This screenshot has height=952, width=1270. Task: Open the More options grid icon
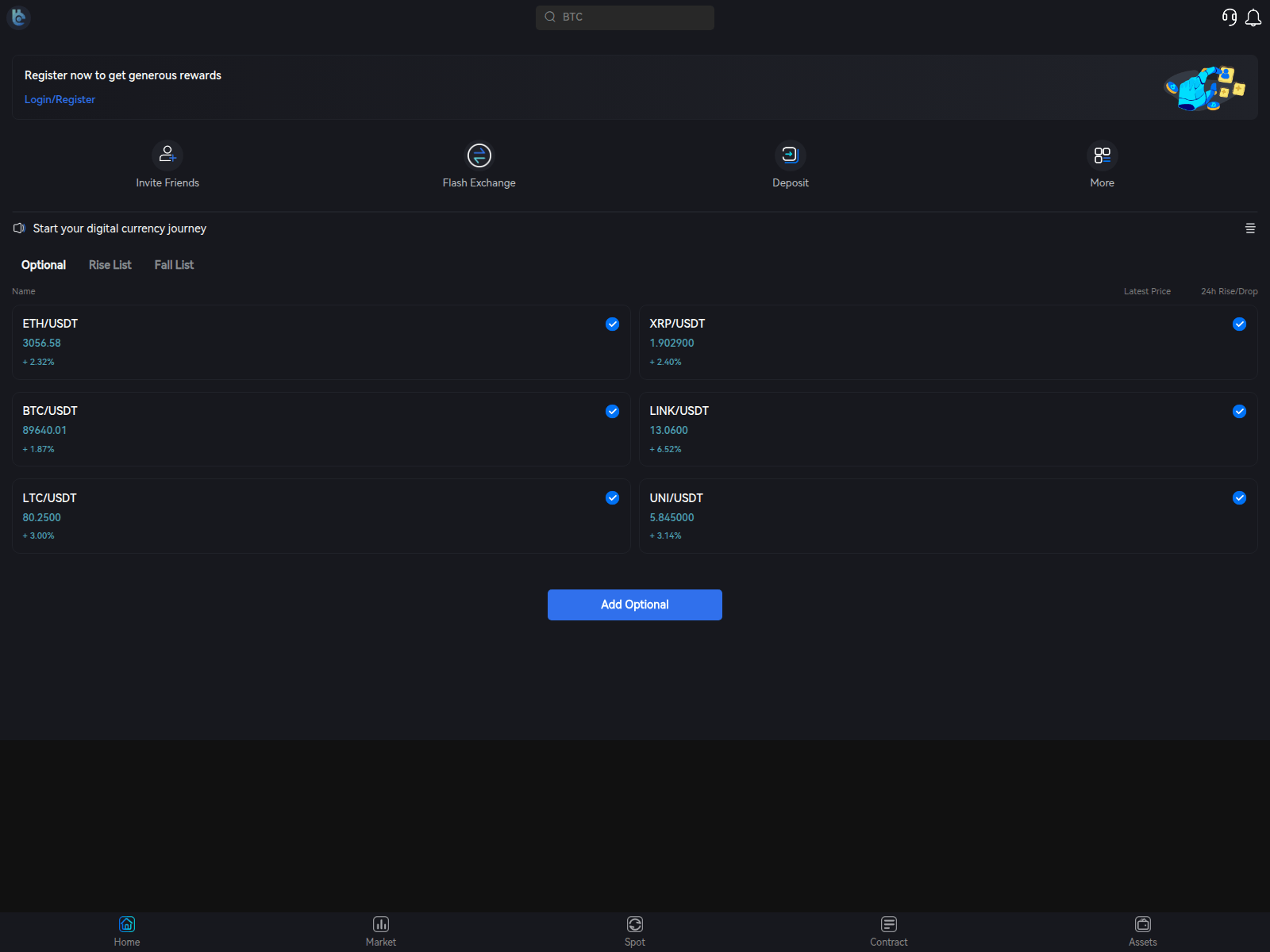click(x=1102, y=155)
